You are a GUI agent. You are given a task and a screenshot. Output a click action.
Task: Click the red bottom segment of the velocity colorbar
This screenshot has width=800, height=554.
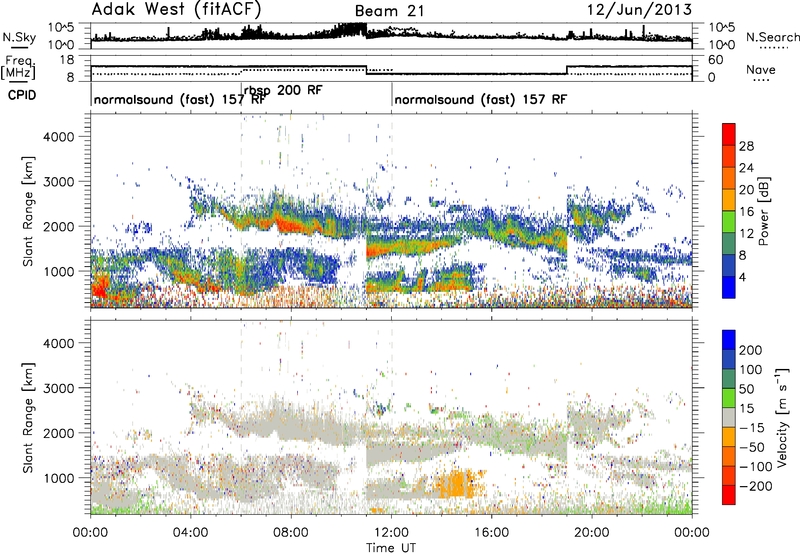point(729,495)
